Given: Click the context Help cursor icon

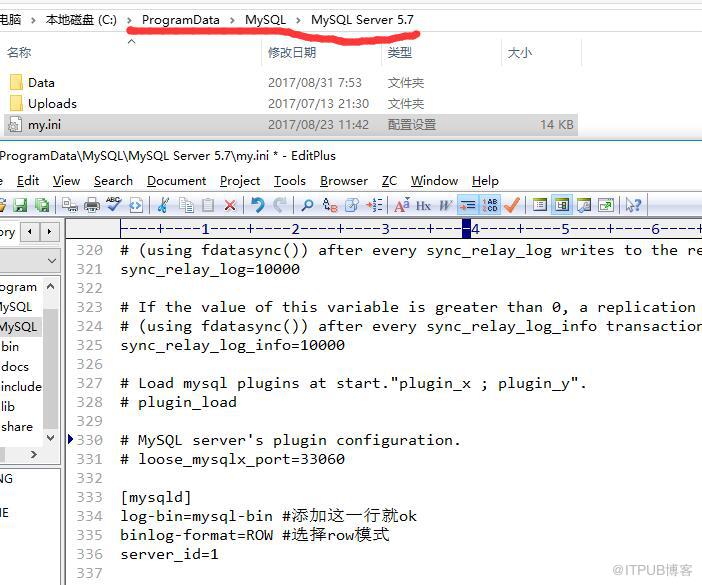Looking at the screenshot, I should pos(634,205).
